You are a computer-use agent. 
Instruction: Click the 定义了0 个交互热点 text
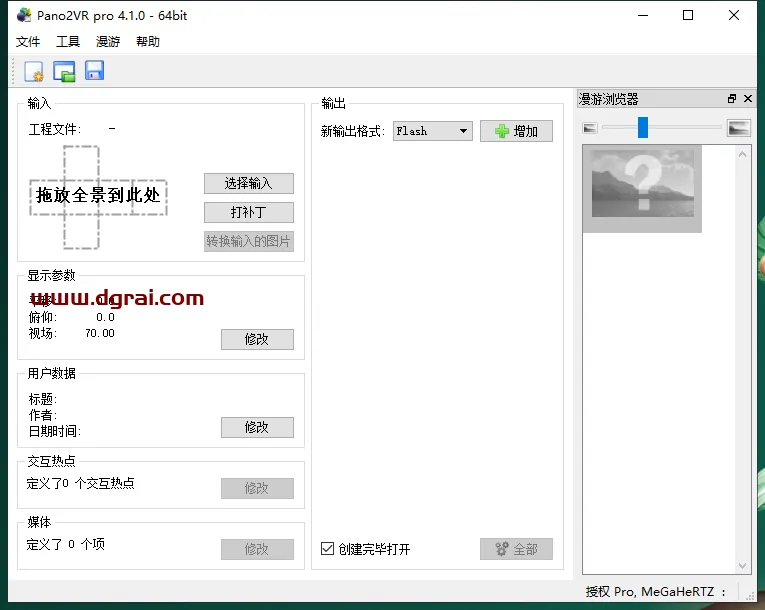coord(81,483)
